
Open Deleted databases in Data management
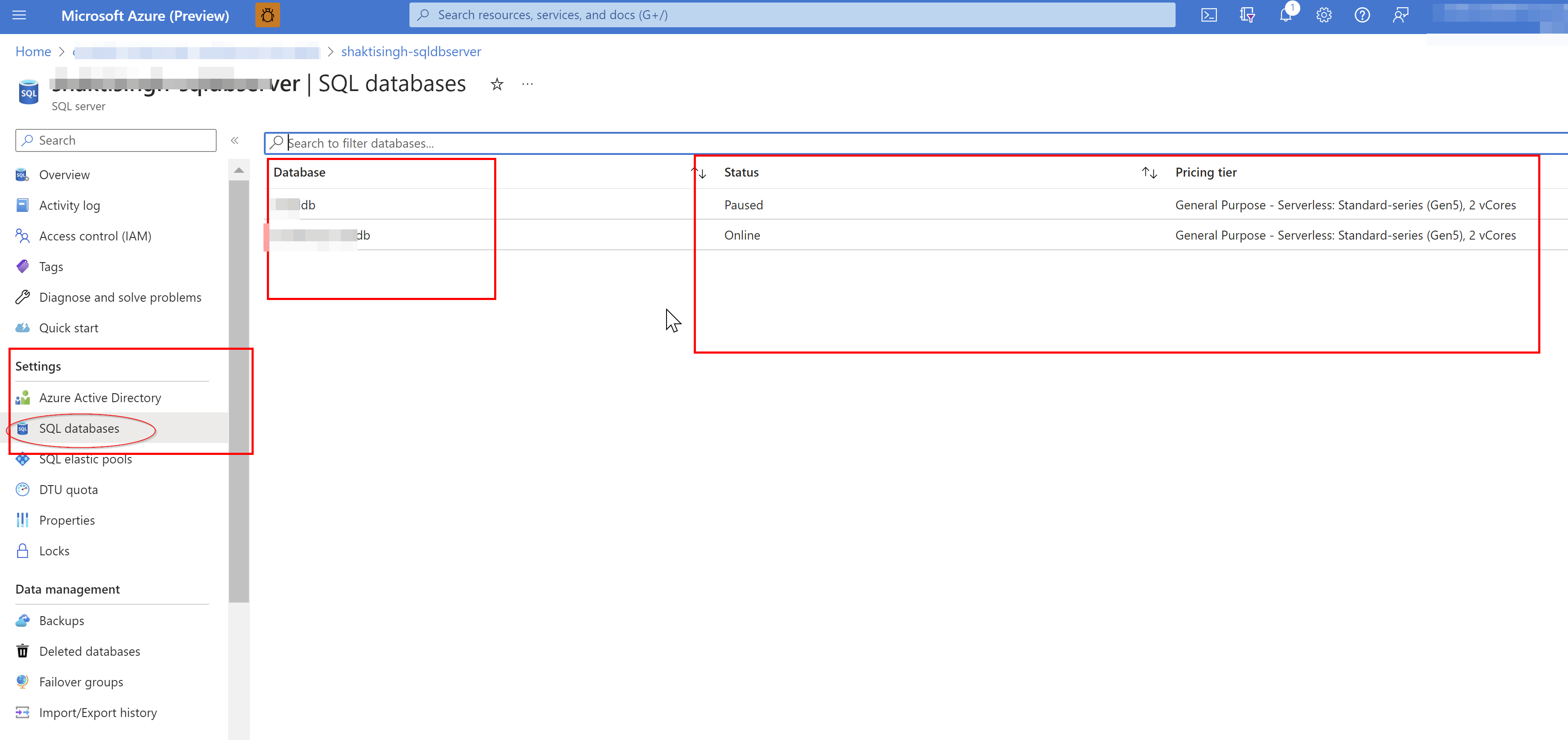89,652
